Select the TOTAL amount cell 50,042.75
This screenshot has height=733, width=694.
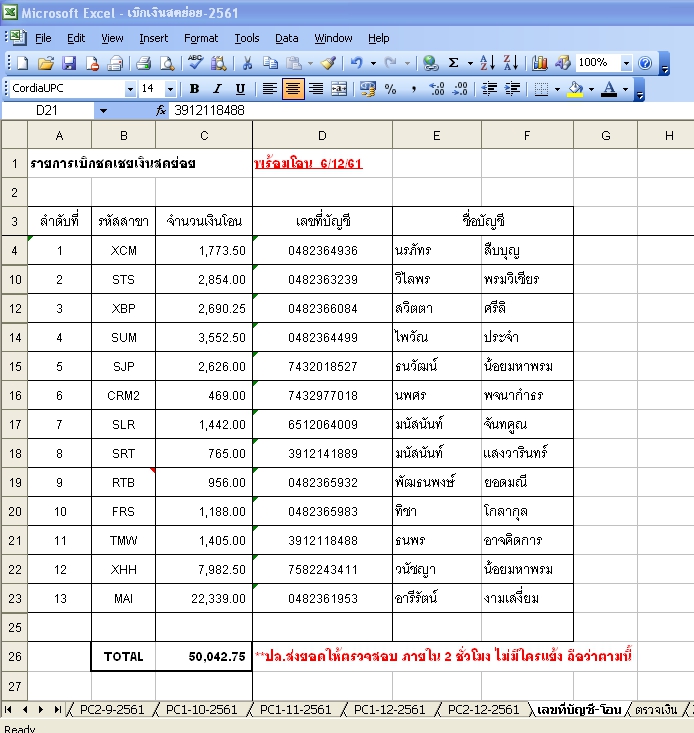(204, 656)
